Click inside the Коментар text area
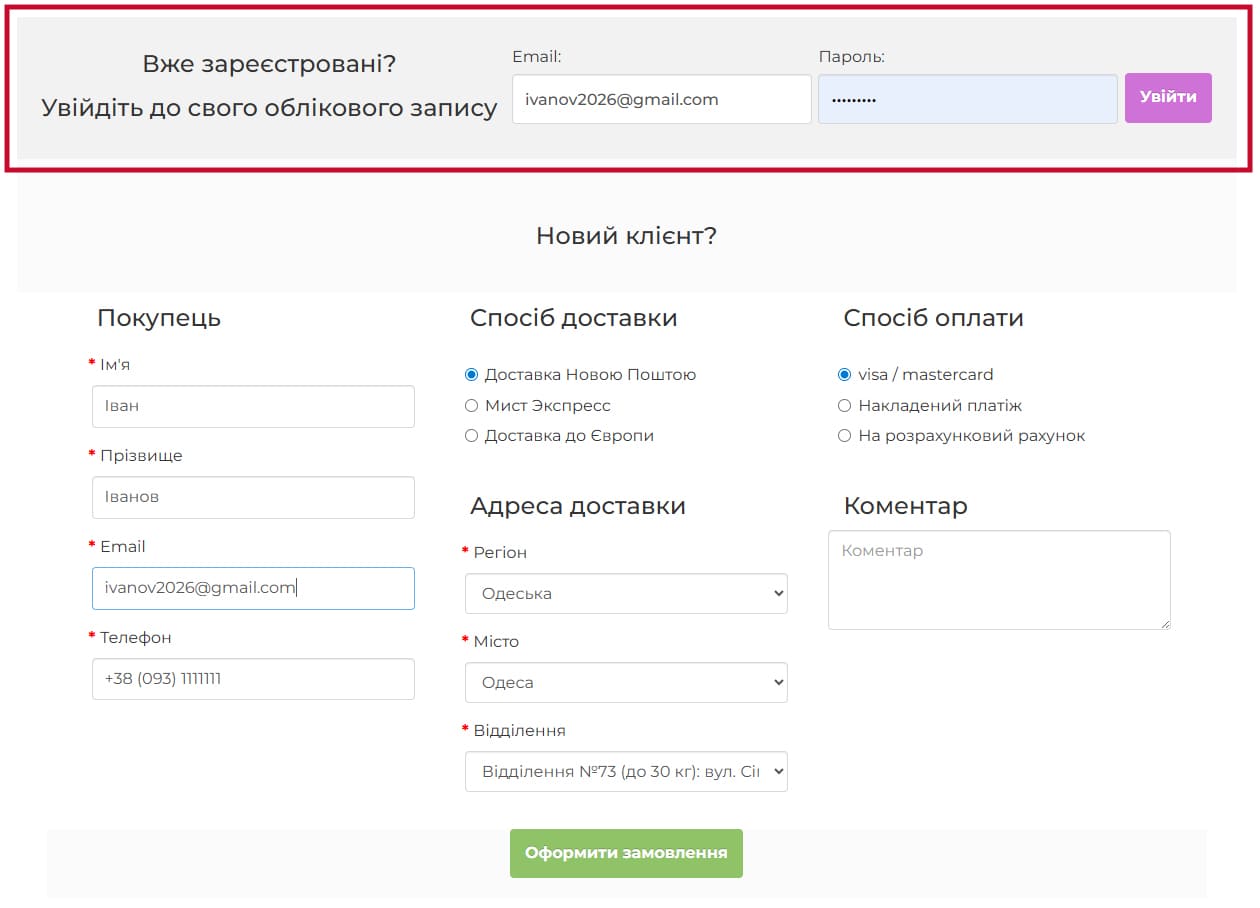 tap(998, 580)
